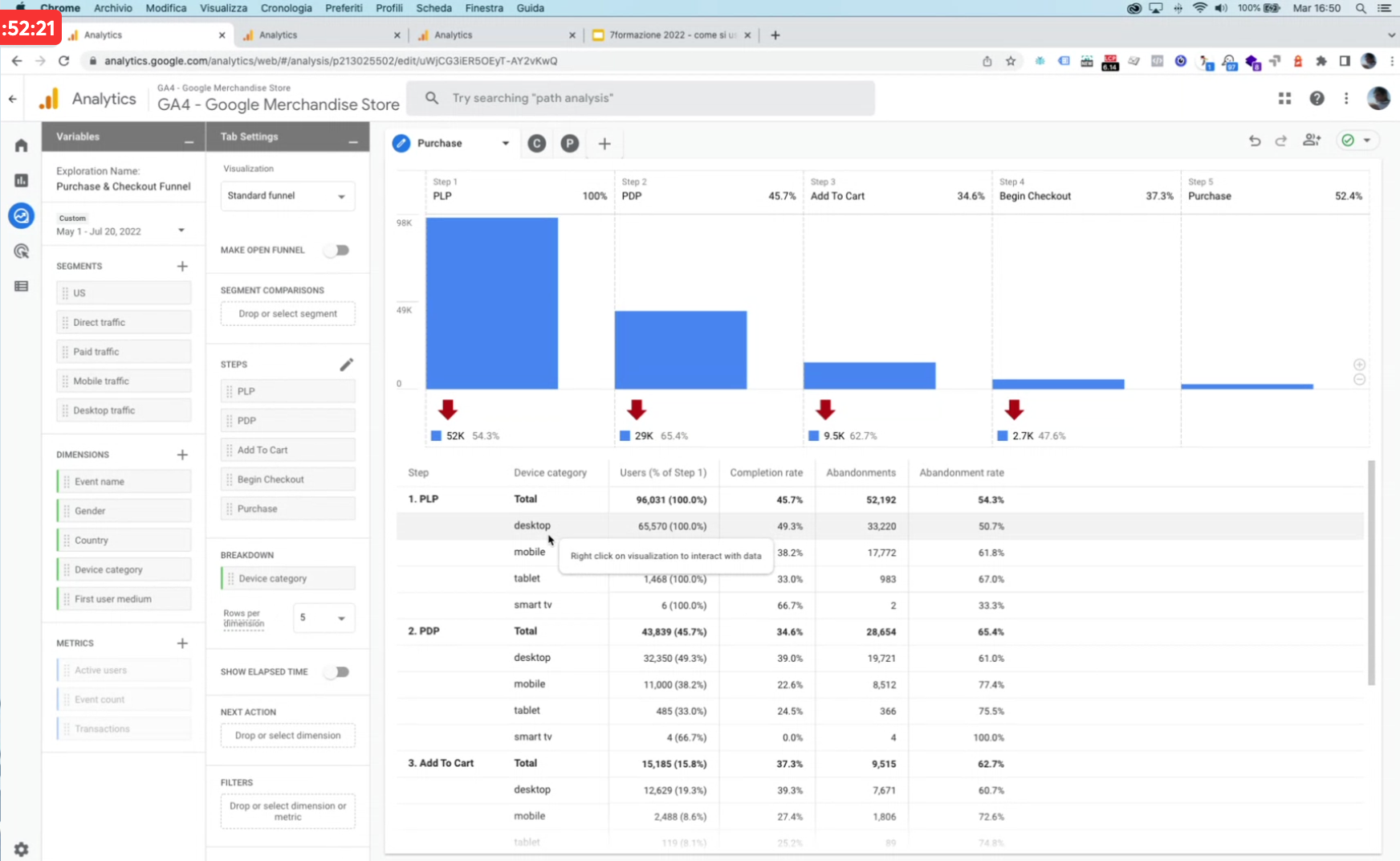Screen dimensions: 1400x861
Task: Reload the browser page
Action: click(x=63, y=61)
